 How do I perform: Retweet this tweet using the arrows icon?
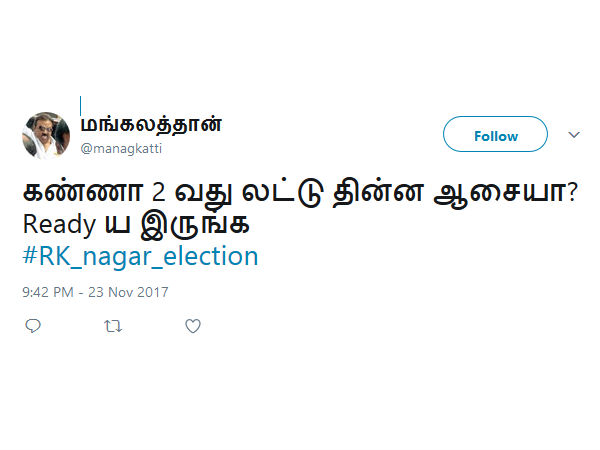pyautogui.click(x=113, y=326)
